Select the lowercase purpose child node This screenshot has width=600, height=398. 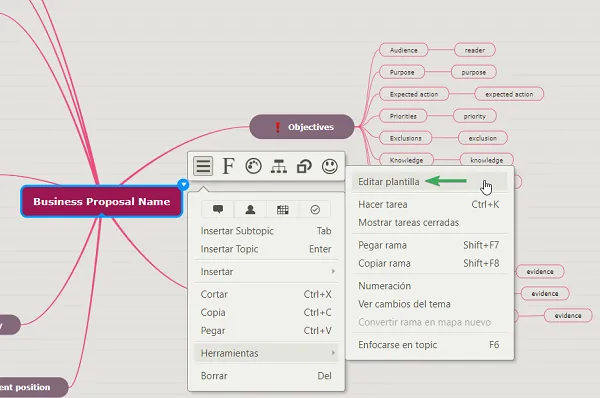coord(473,72)
